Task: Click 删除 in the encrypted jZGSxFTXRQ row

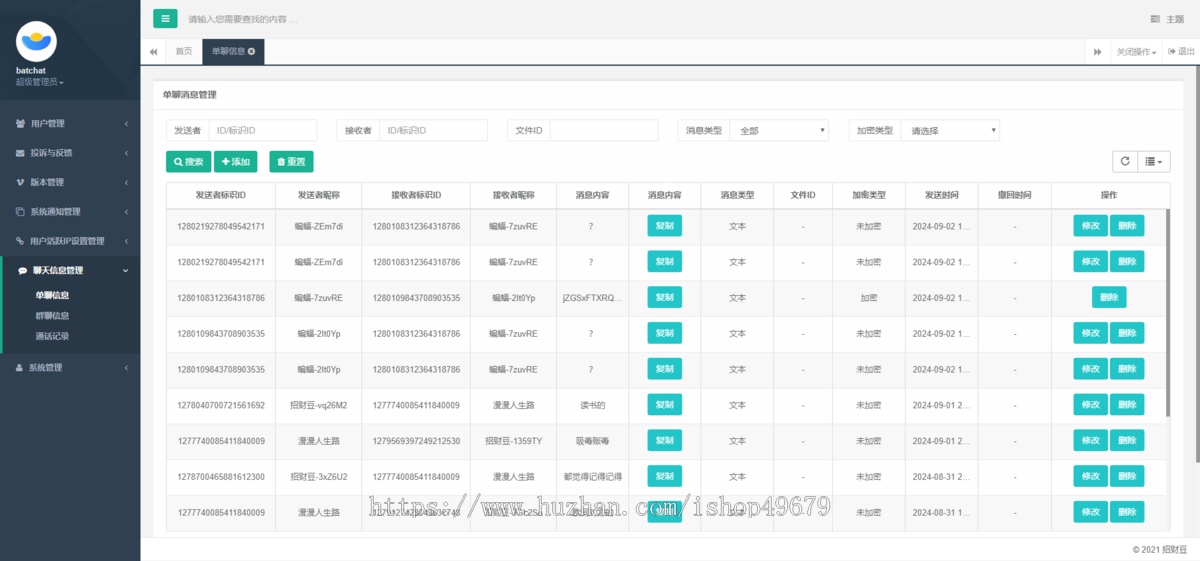Action: (1109, 297)
